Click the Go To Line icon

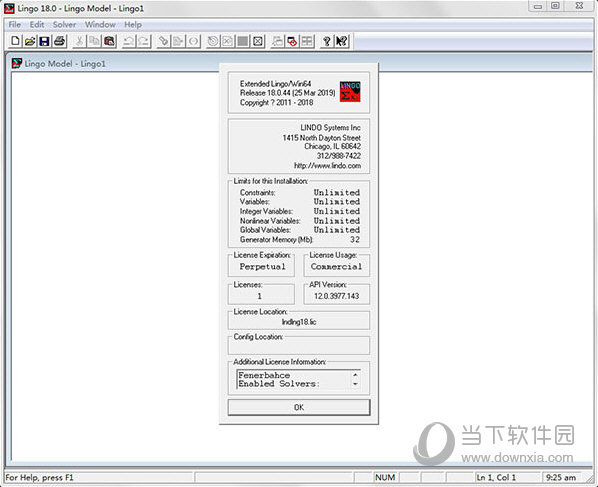point(178,41)
